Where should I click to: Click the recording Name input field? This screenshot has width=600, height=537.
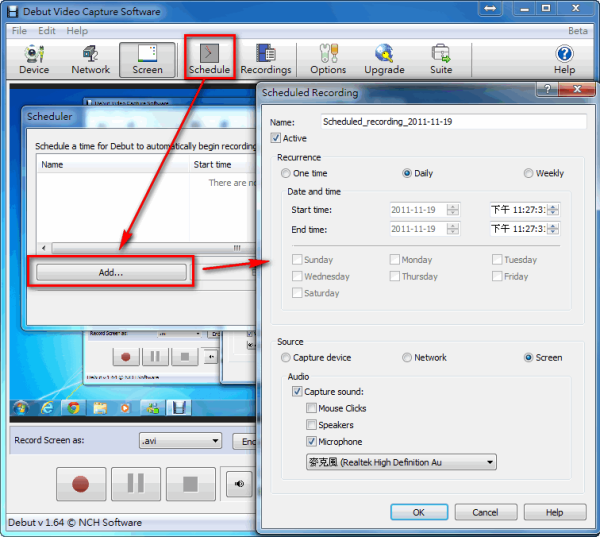[453, 122]
